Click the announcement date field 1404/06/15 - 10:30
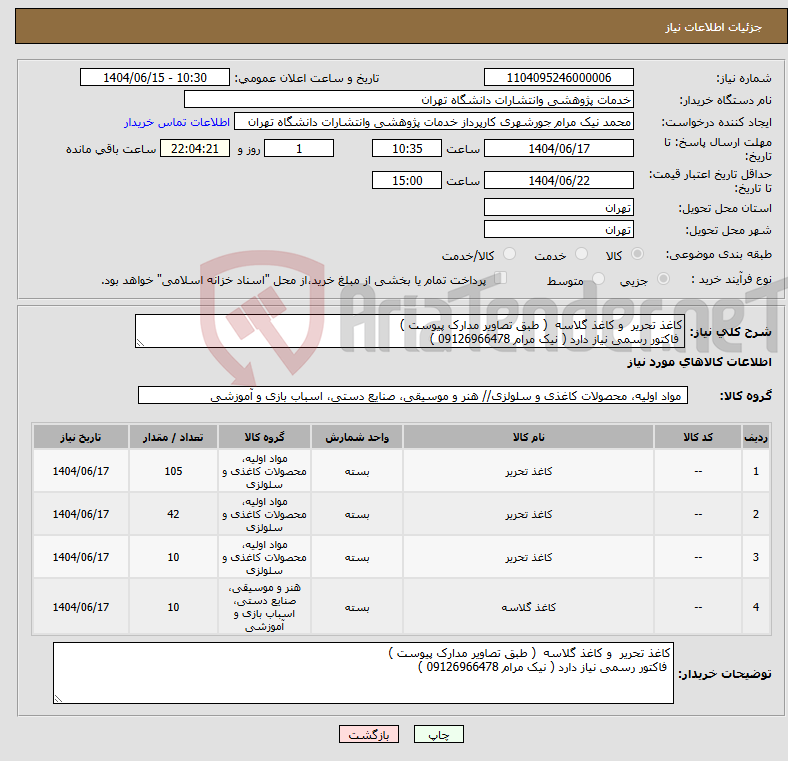 click(155, 77)
